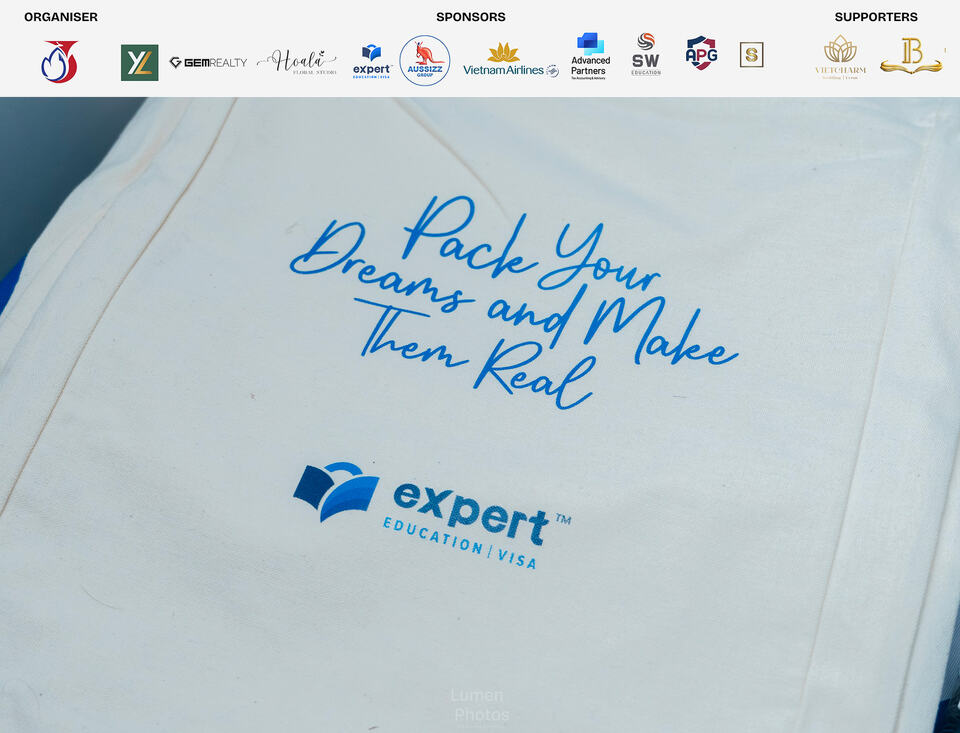Open the tote bag photo
The height and width of the screenshot is (733, 960).
[480, 415]
